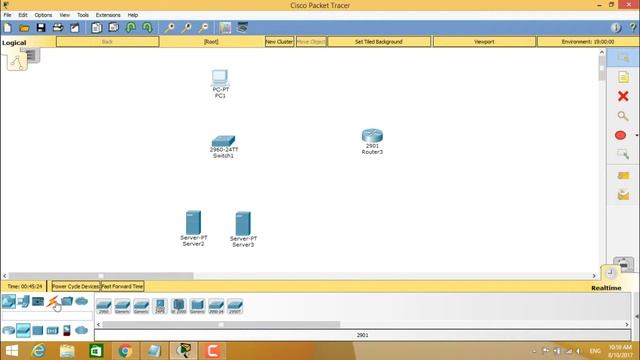The image size is (640, 360).
Task: Choose the Wireless Devices subcategory icon
Action: click(x=52, y=330)
